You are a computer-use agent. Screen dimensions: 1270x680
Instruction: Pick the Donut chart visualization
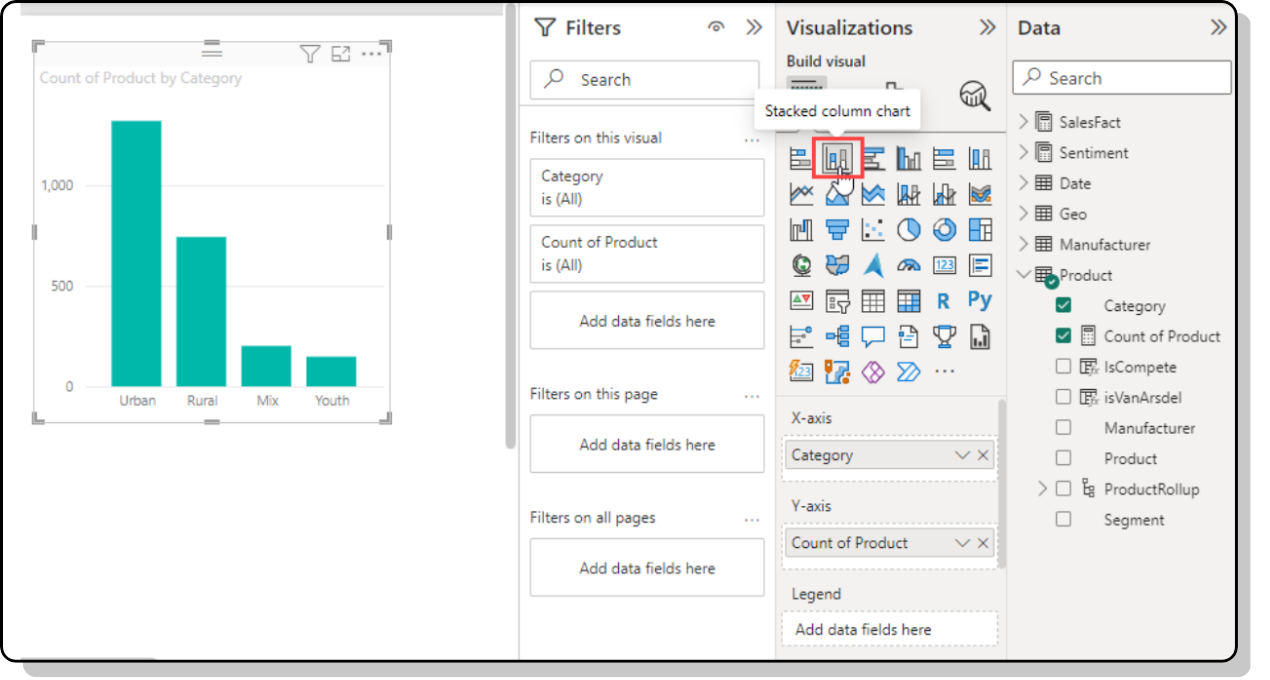point(944,230)
